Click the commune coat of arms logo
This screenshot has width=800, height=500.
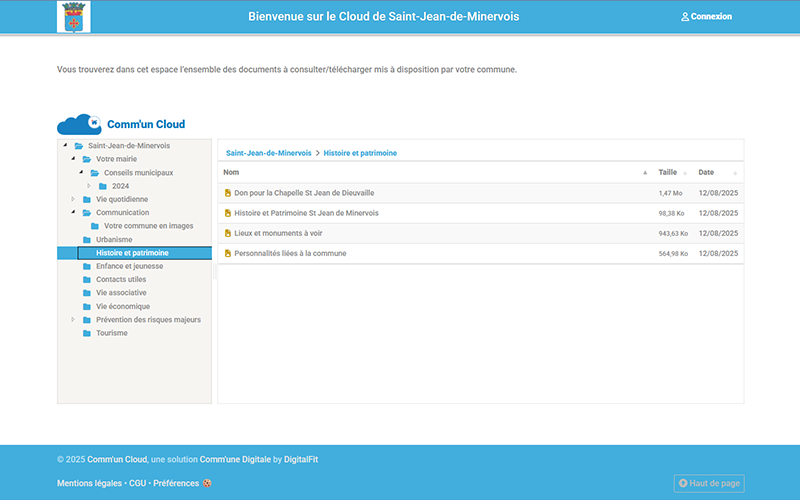(72, 17)
